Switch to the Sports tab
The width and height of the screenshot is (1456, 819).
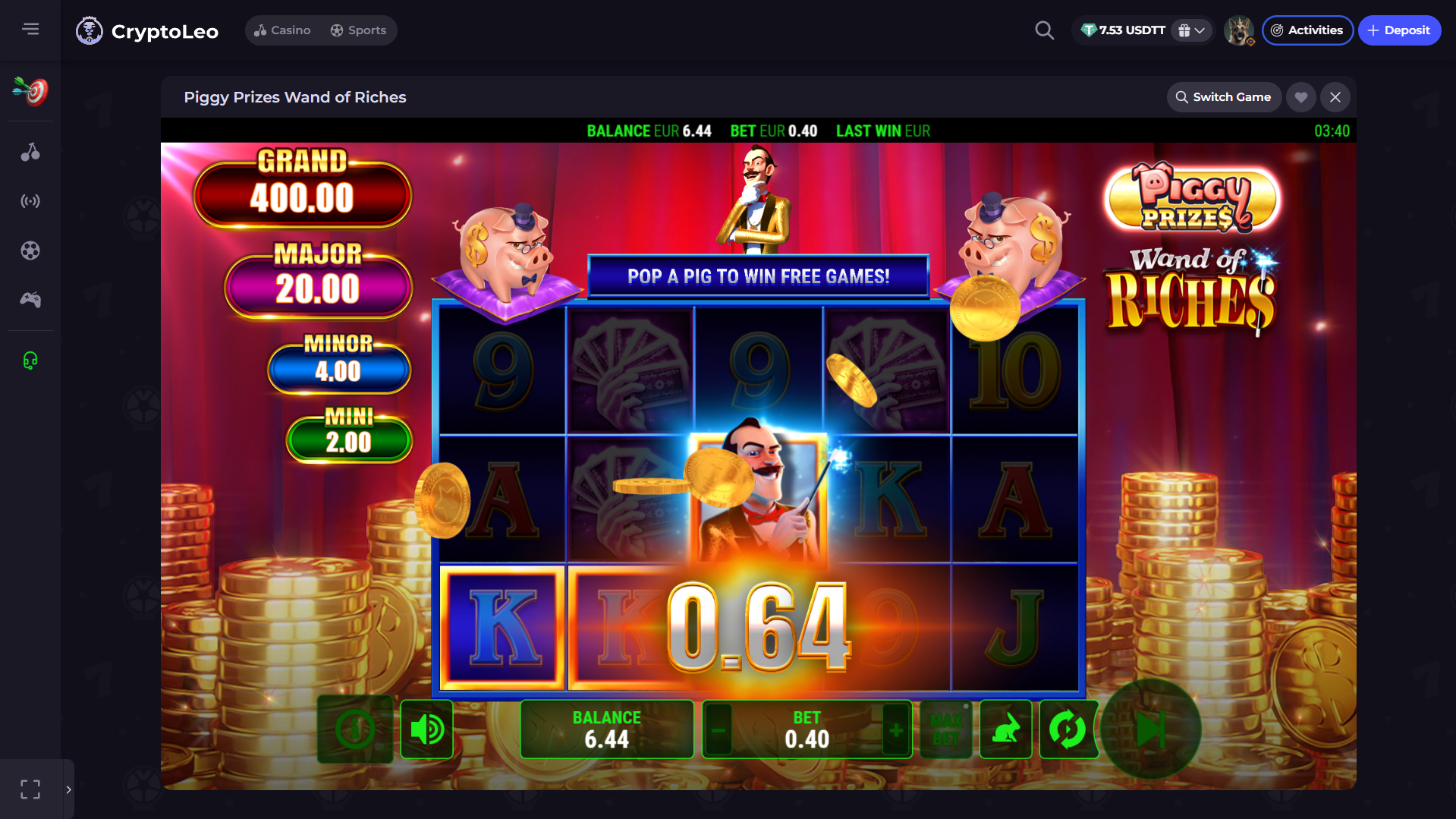click(358, 30)
